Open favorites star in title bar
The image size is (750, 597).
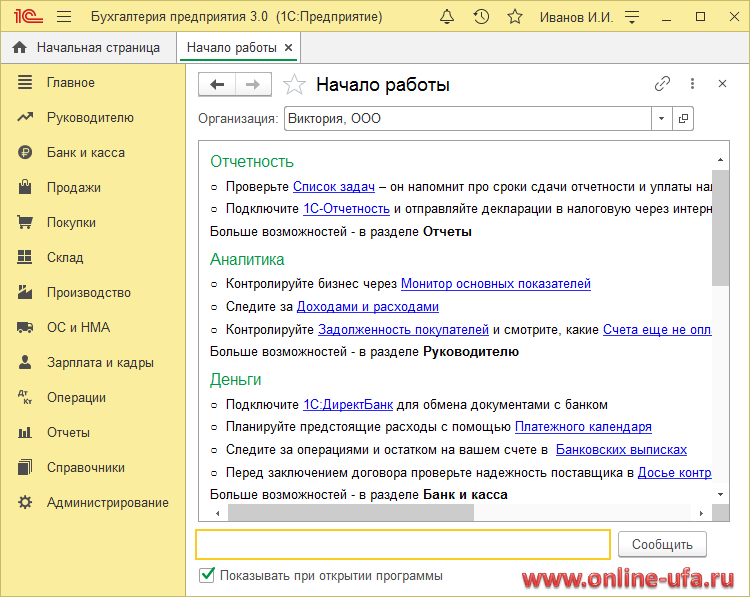[x=515, y=17]
